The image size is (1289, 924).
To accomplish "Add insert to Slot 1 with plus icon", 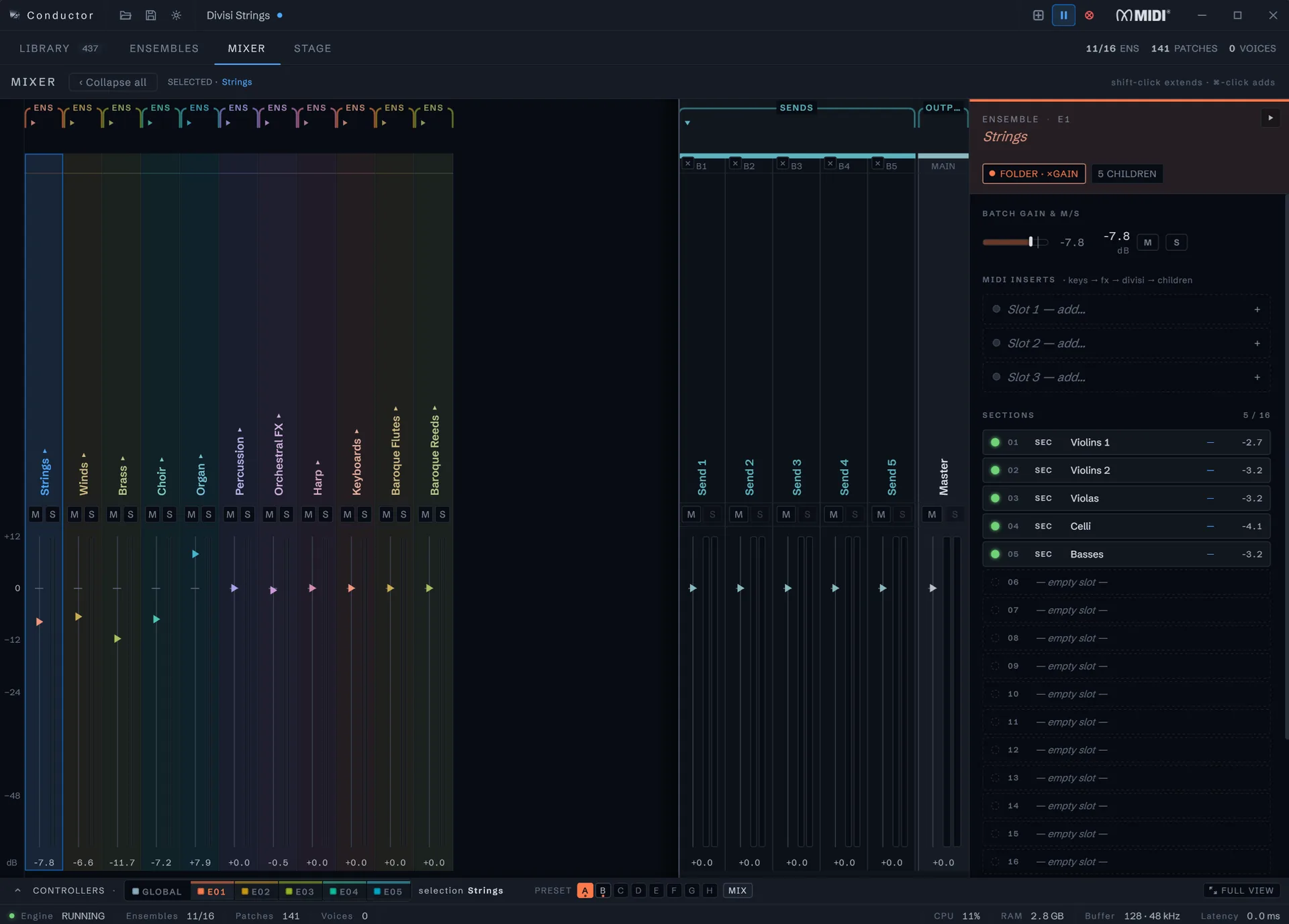I will pyautogui.click(x=1257, y=309).
